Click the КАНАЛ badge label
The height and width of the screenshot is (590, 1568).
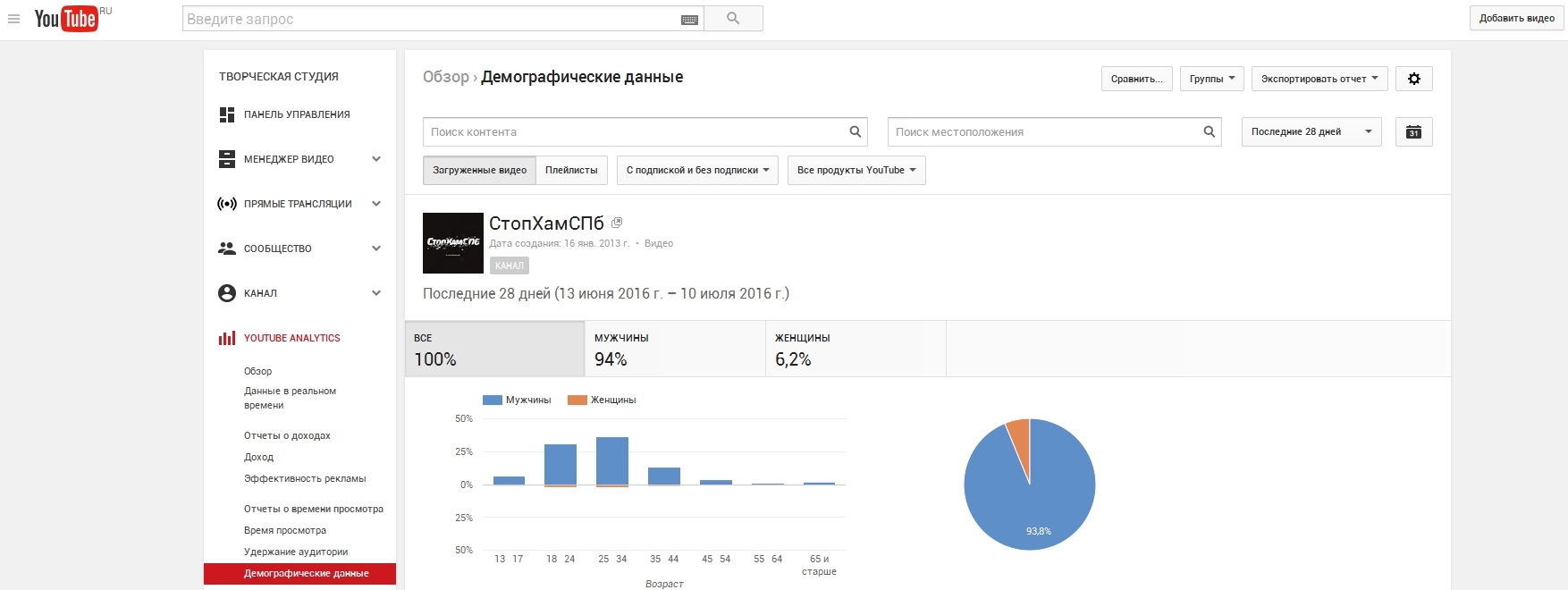[510, 265]
